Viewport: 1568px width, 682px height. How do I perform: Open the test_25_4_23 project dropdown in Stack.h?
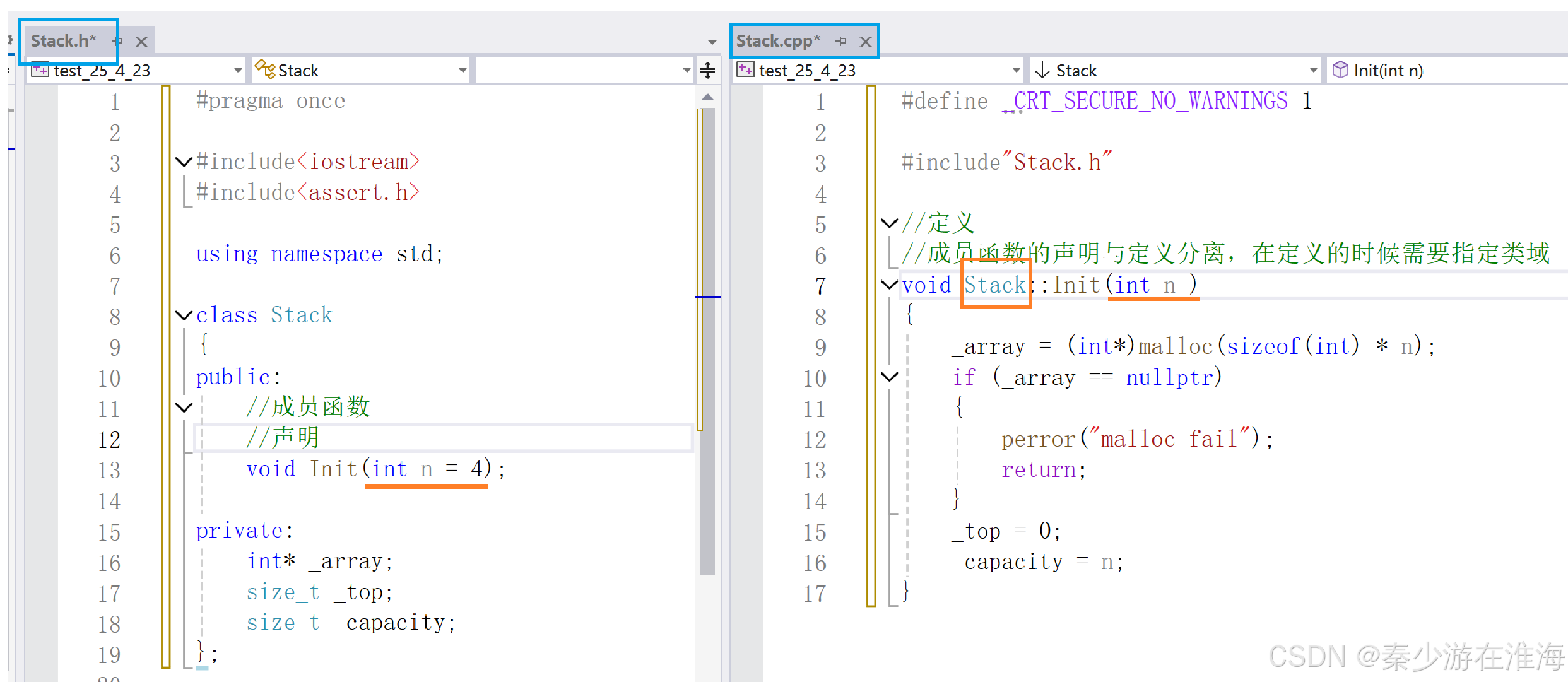click(238, 70)
